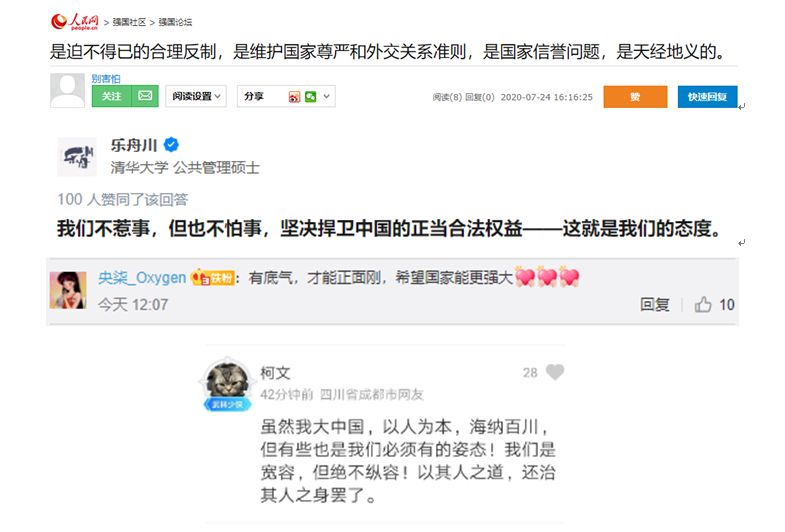Like 央柒_Oxygen's comment with thumbs-up
Viewport: 785px width, 532px height.
tap(703, 304)
